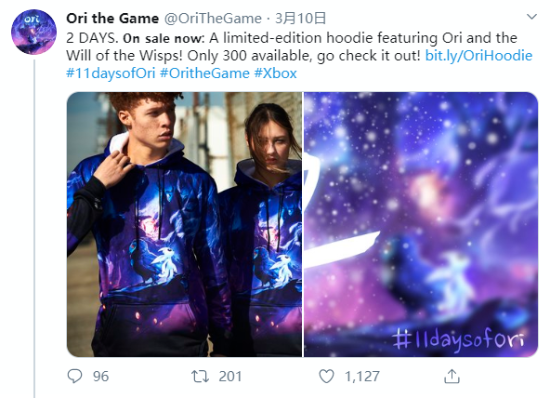Open the Ori the Game display name
Viewport: 550px width, 398px height.
113,19
